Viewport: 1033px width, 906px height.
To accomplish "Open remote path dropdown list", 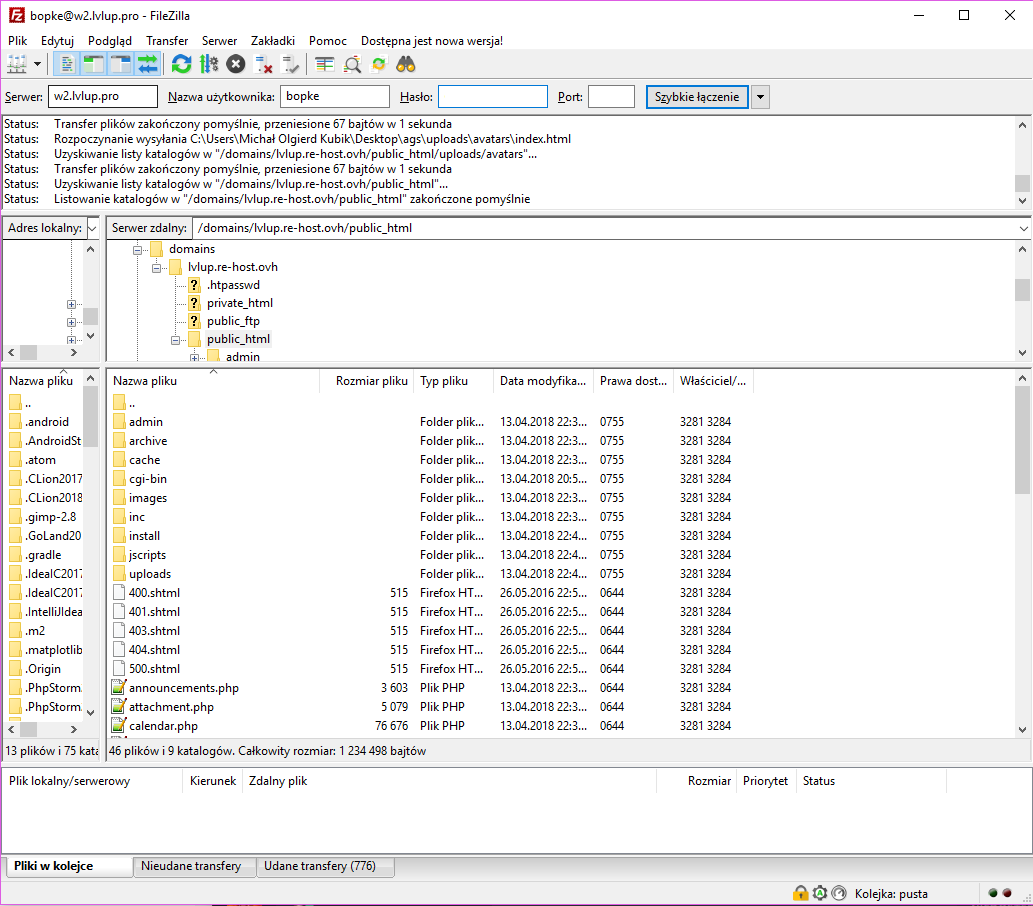I will 1022,228.
